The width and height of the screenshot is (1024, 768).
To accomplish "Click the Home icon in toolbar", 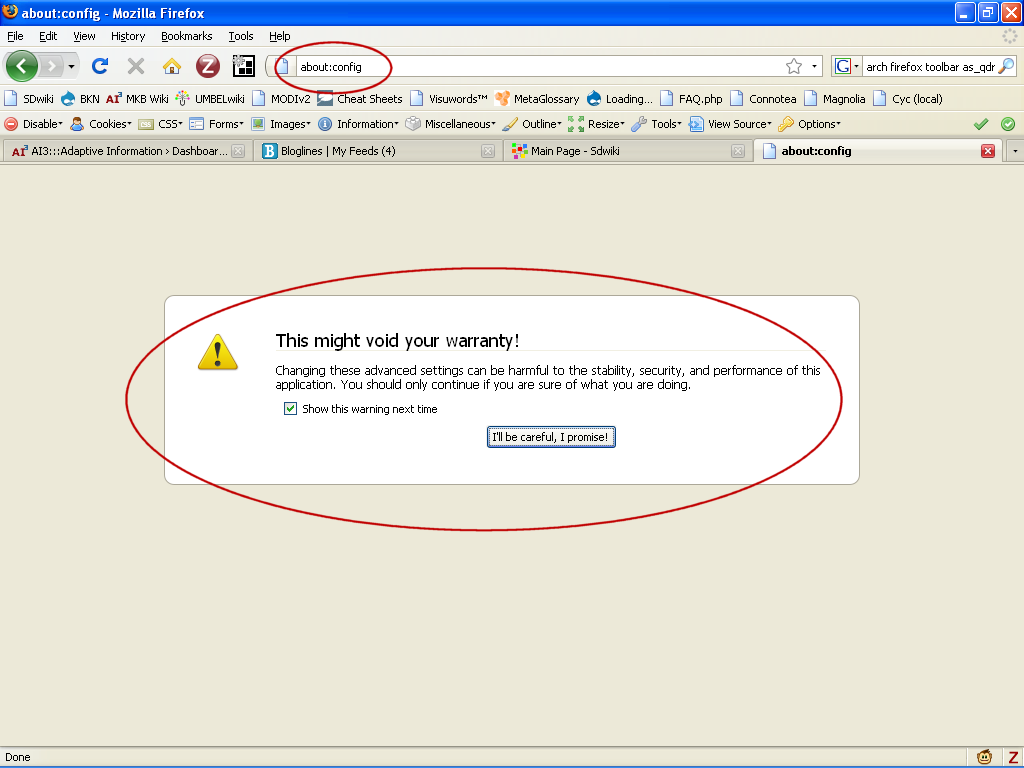I will (172, 67).
